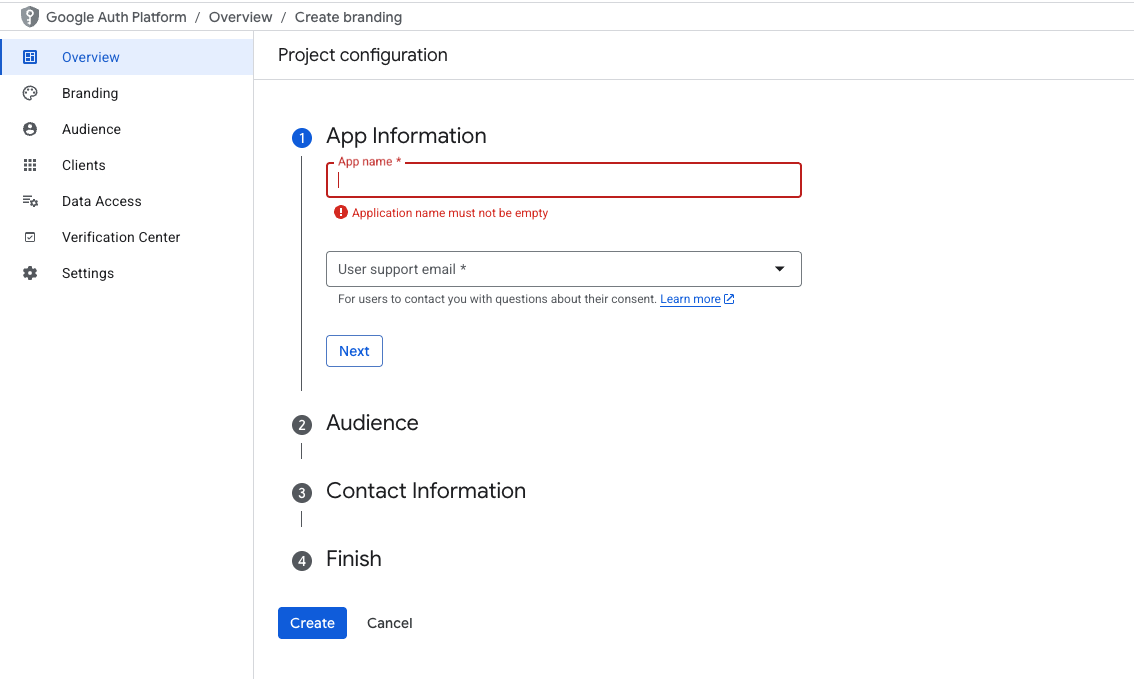1134x679 pixels.
Task: Click the Data Access icon
Action: (30, 201)
